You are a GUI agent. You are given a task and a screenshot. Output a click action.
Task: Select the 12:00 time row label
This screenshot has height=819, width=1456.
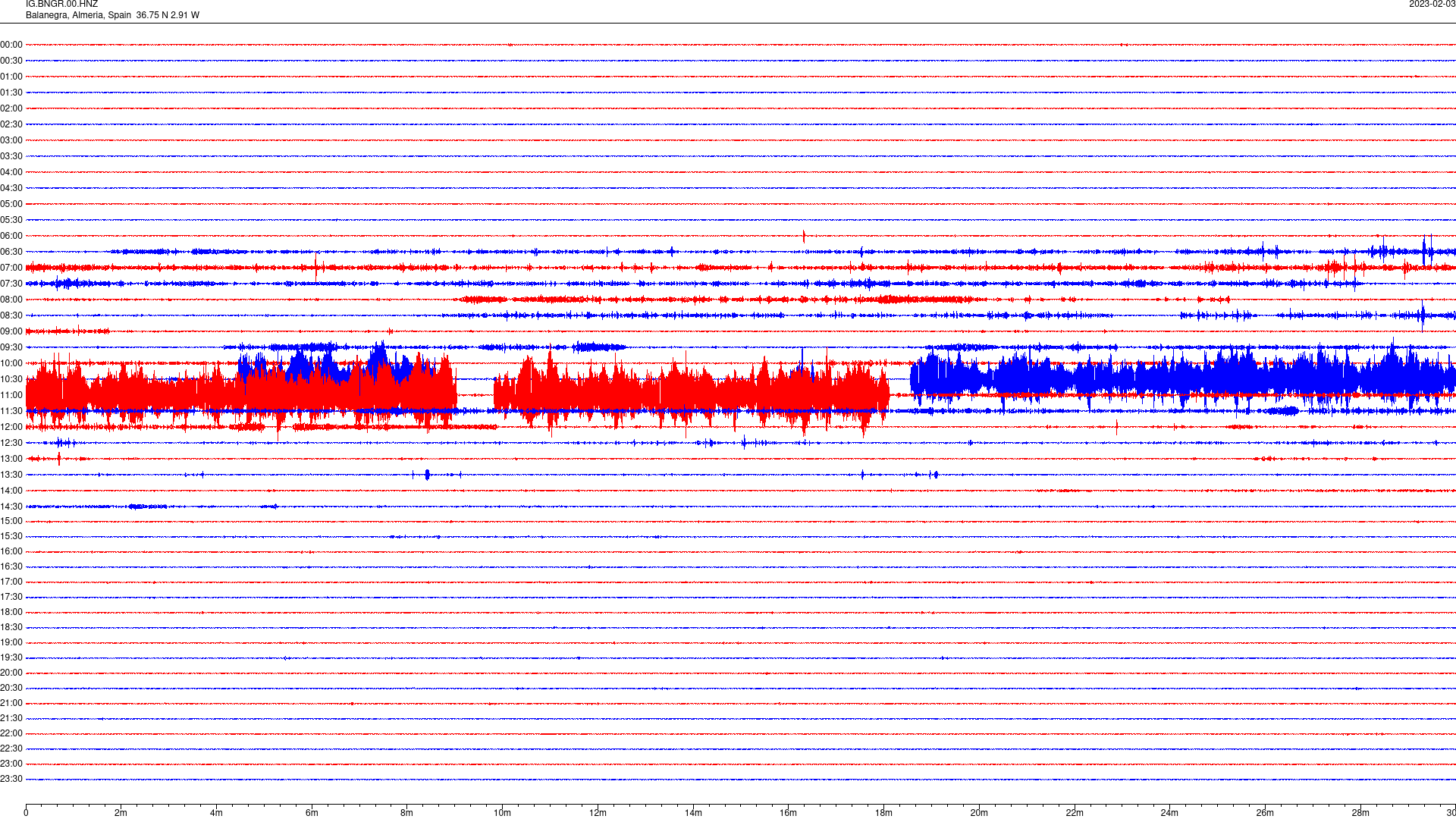tap(11, 427)
